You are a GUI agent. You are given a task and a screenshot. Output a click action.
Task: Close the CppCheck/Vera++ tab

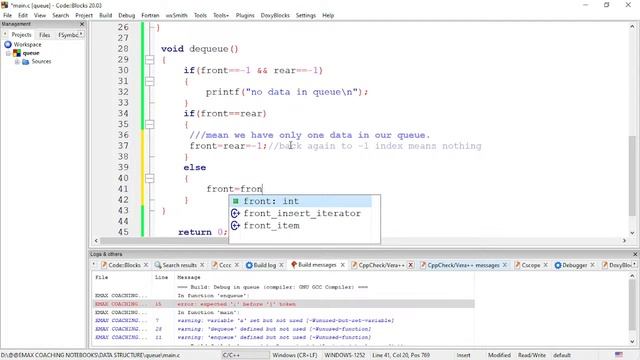click(411, 265)
